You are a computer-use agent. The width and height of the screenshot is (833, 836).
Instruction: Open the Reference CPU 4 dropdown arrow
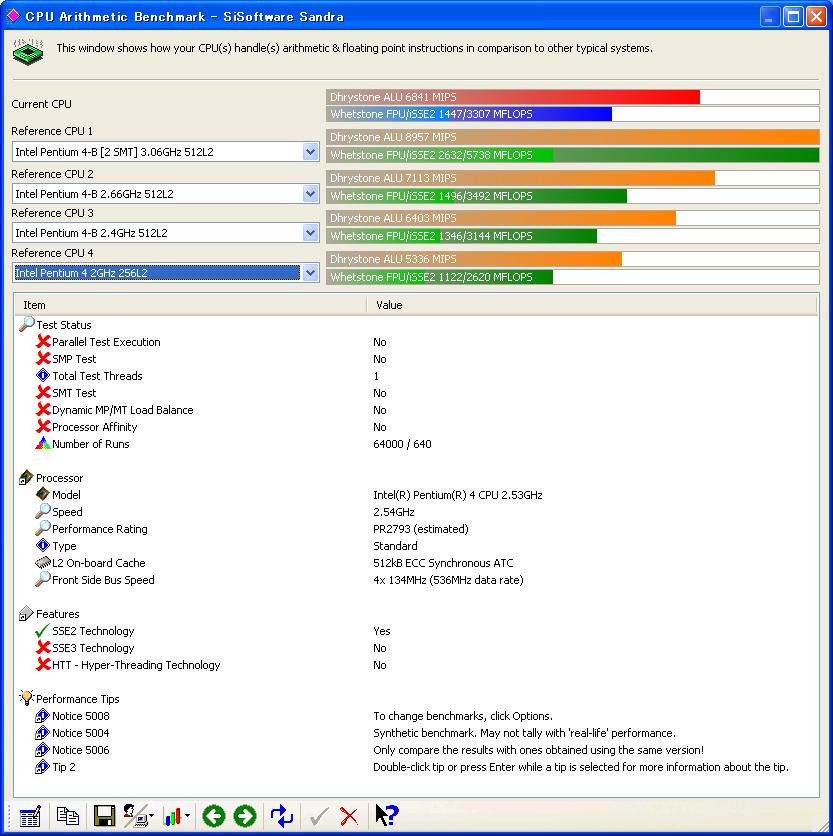click(310, 273)
